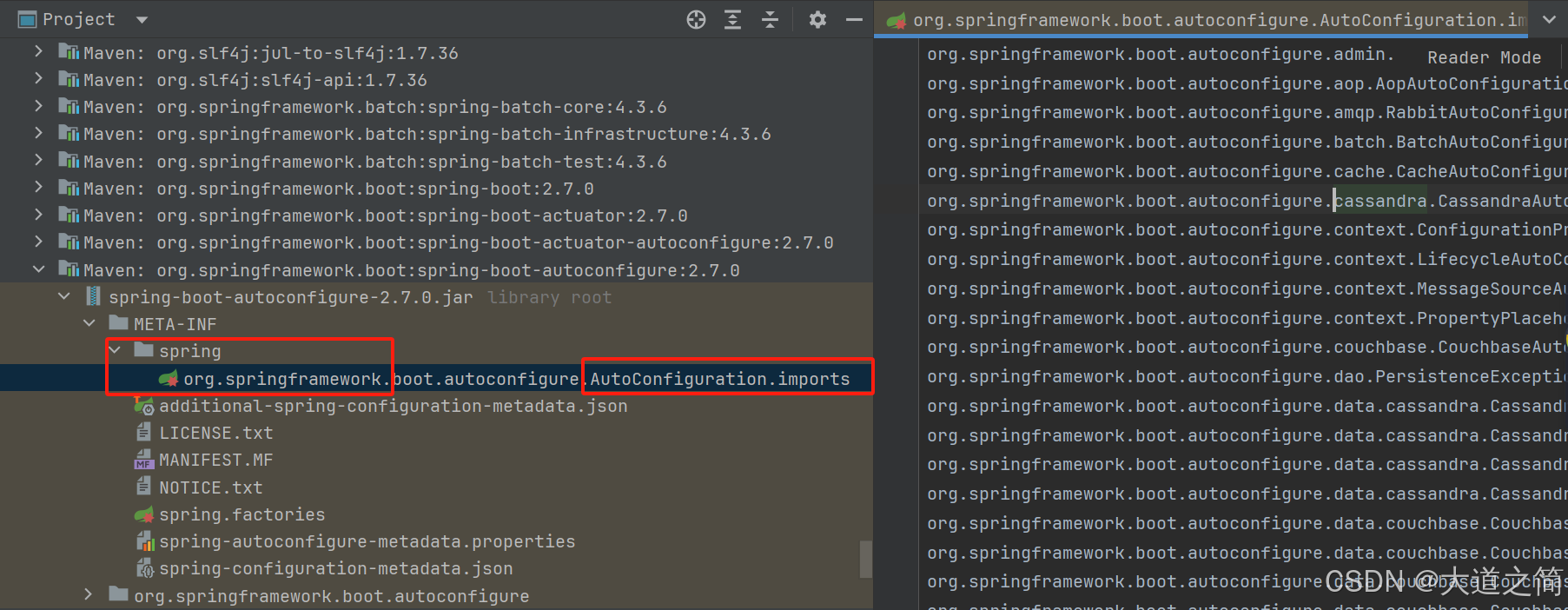The height and width of the screenshot is (610, 1568).
Task: Click library icon of spring-boot:2.7.0
Action: (x=68, y=188)
